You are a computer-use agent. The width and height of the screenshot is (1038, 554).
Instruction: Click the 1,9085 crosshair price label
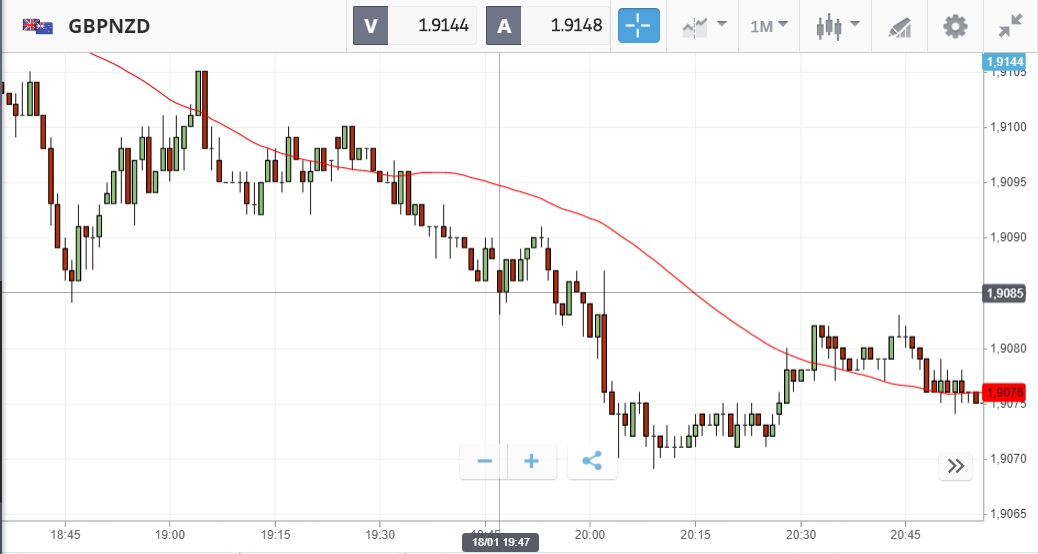coord(1005,293)
